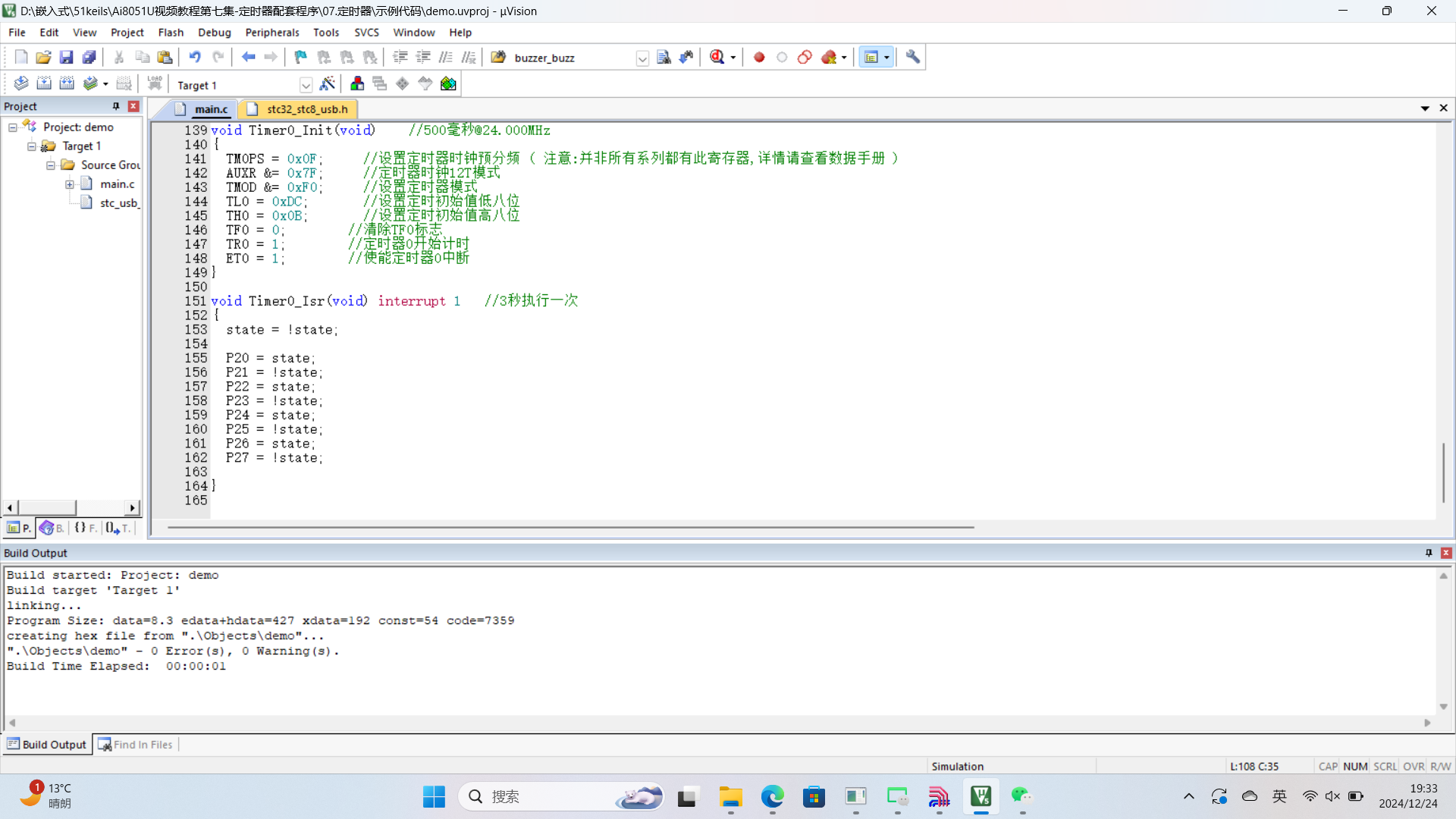
Task: Click the buzzer_buzz find text field
Action: tap(573, 58)
